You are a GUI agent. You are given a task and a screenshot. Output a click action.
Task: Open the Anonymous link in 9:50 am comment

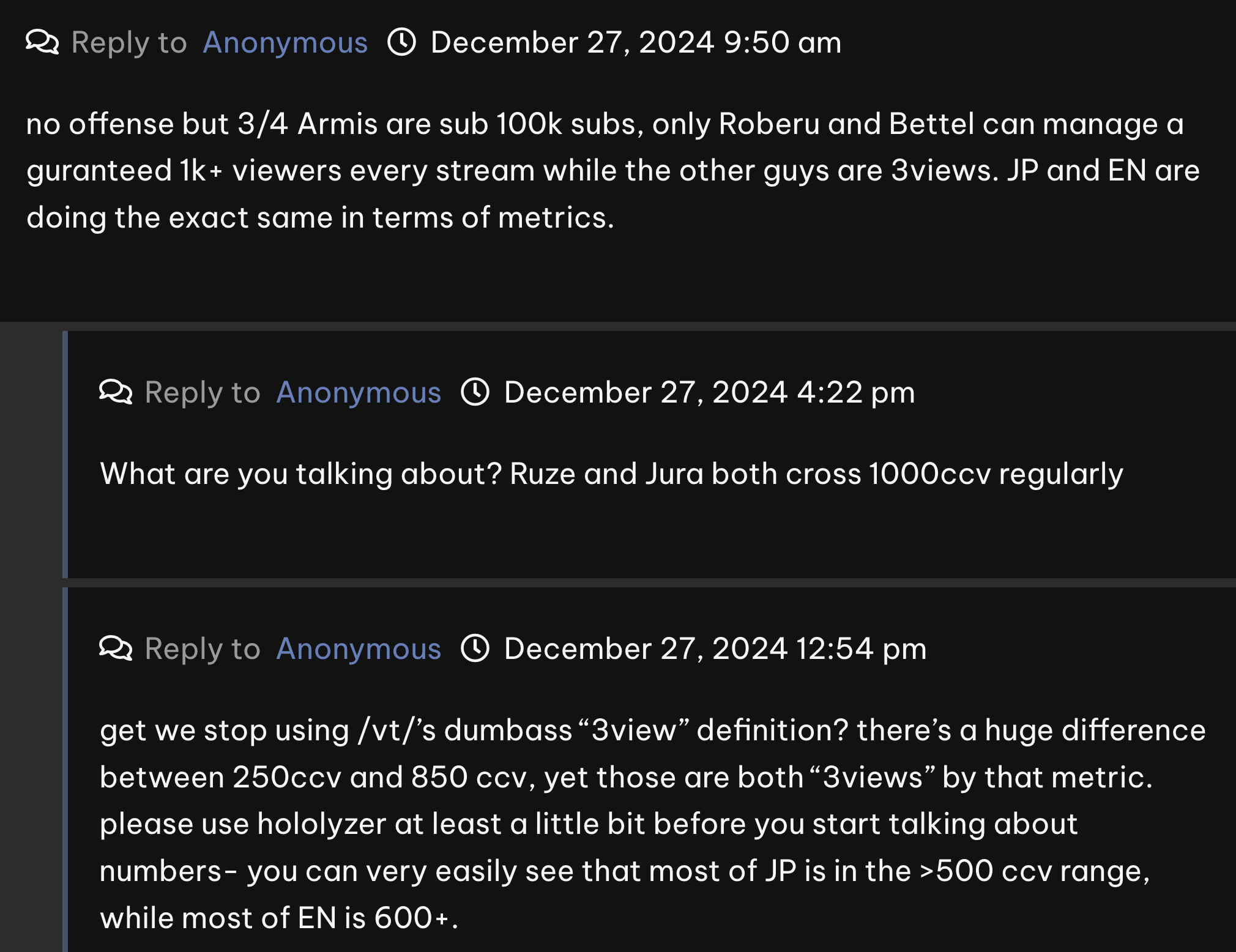point(285,43)
